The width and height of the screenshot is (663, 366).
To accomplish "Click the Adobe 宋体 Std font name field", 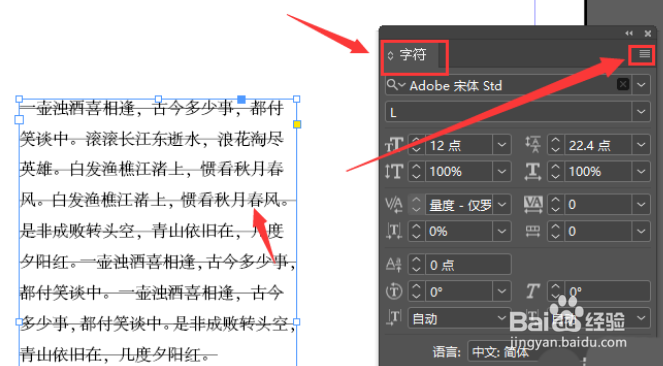I will coord(512,86).
